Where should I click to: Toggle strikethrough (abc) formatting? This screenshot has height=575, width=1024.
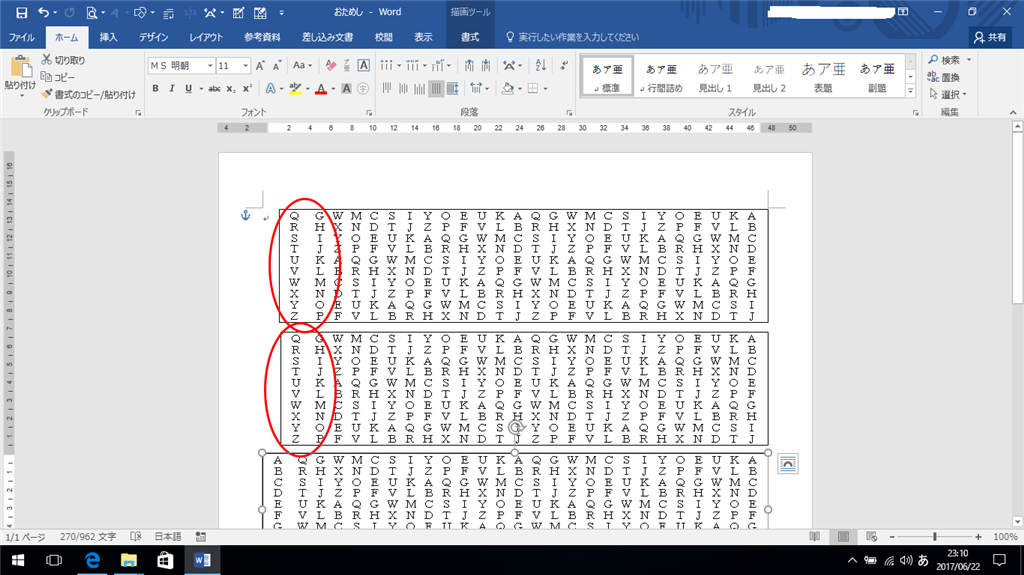pos(213,88)
